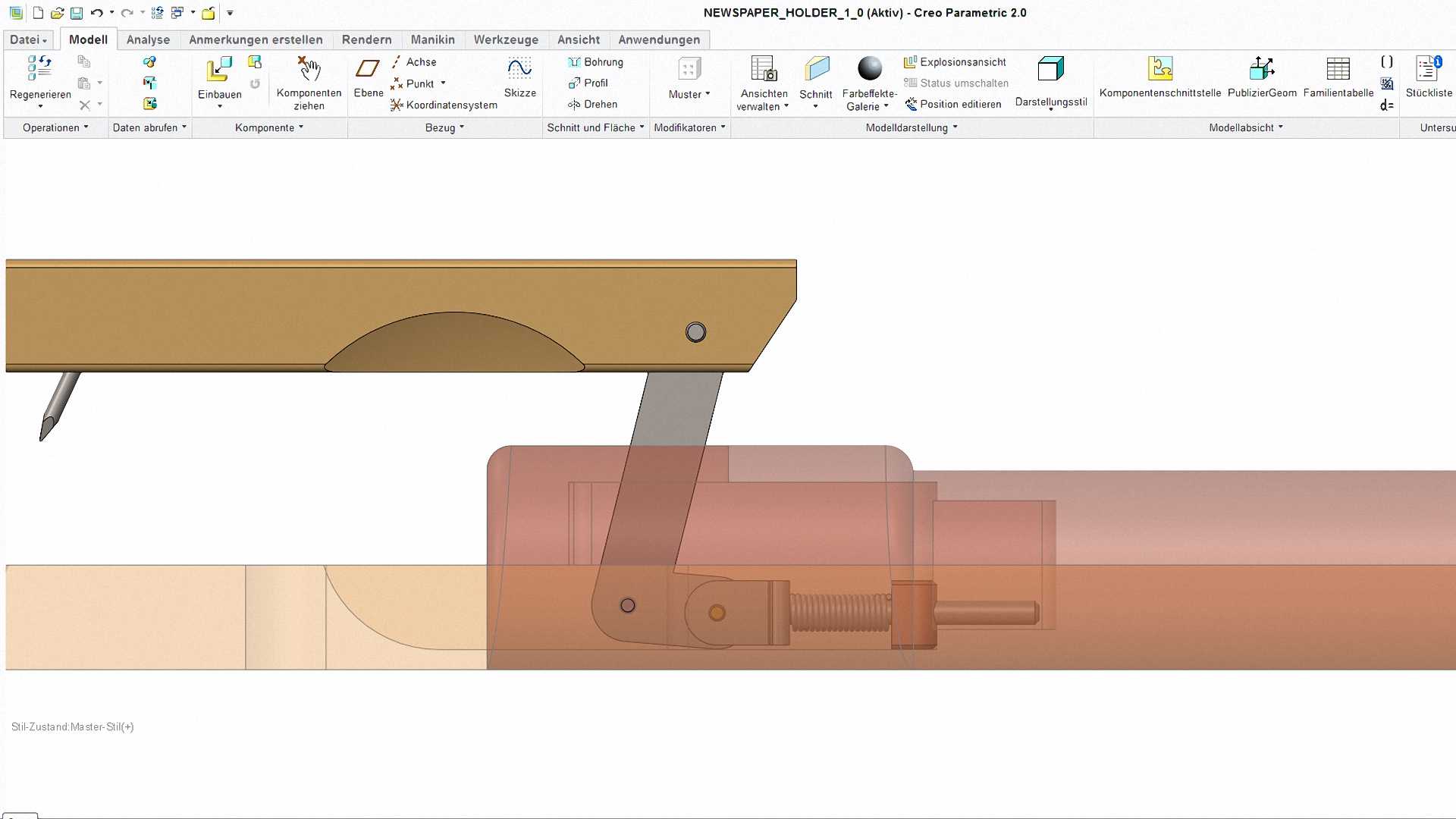
Task: Click the close window folder icon
Action: pos(208,13)
